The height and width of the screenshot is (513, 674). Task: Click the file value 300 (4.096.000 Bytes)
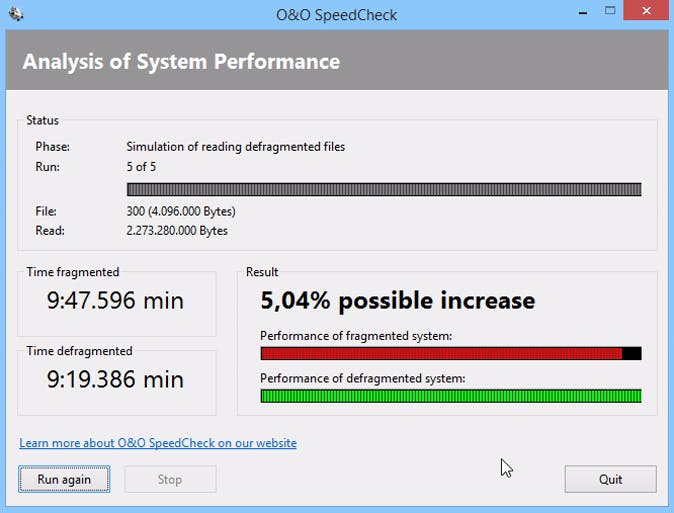pos(181,212)
